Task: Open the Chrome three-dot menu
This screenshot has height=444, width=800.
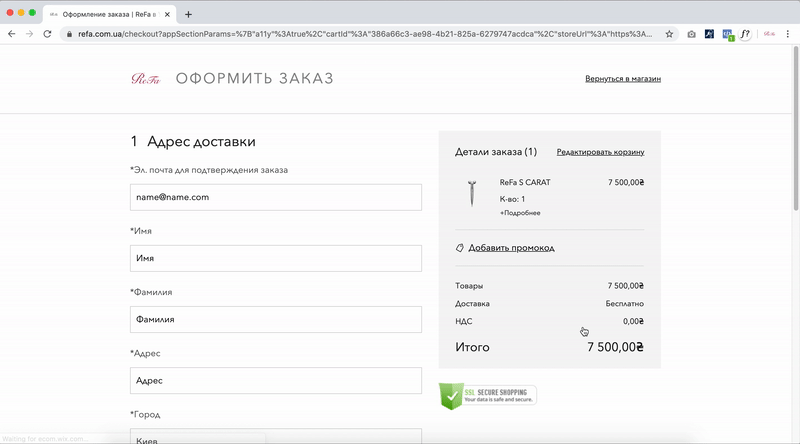Action: coord(788,34)
